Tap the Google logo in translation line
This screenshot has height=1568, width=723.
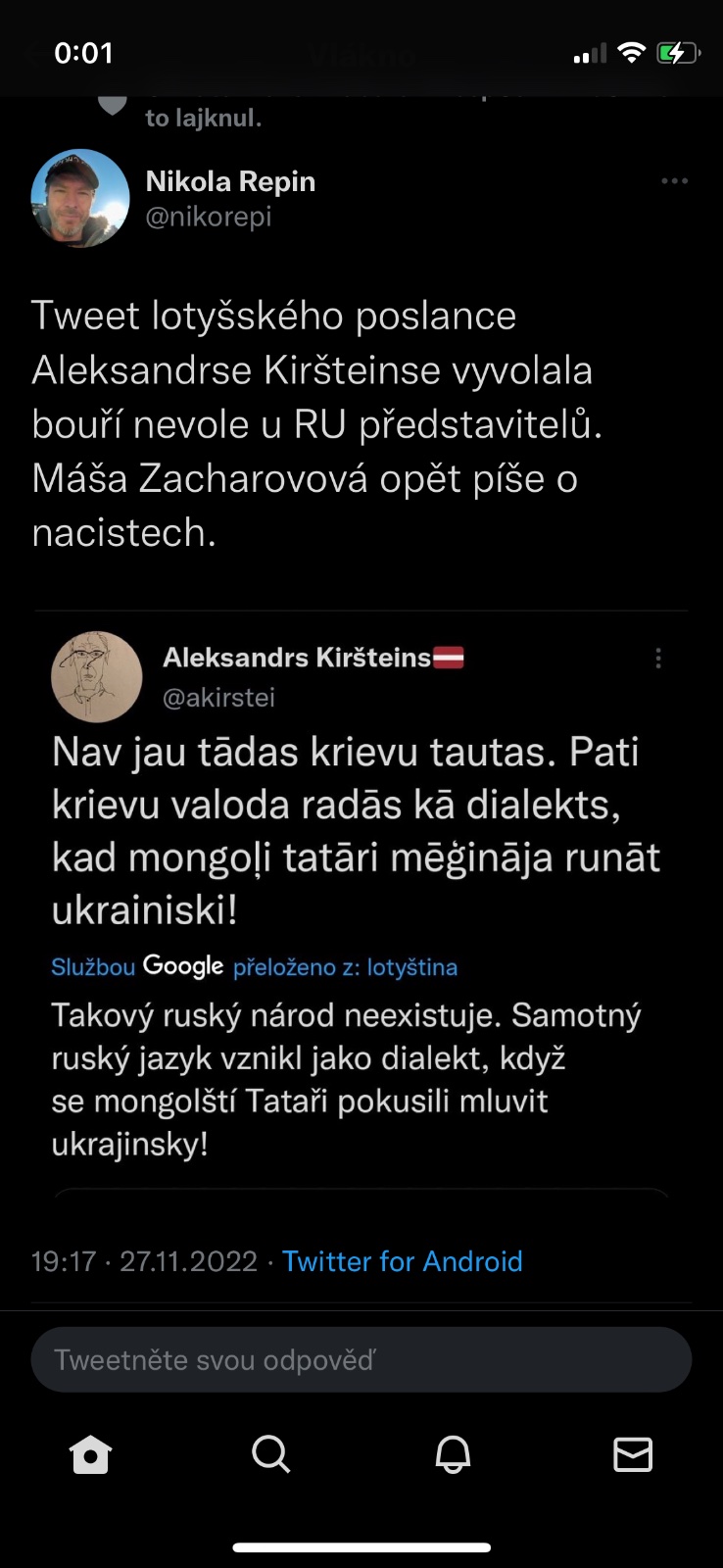click(x=183, y=966)
